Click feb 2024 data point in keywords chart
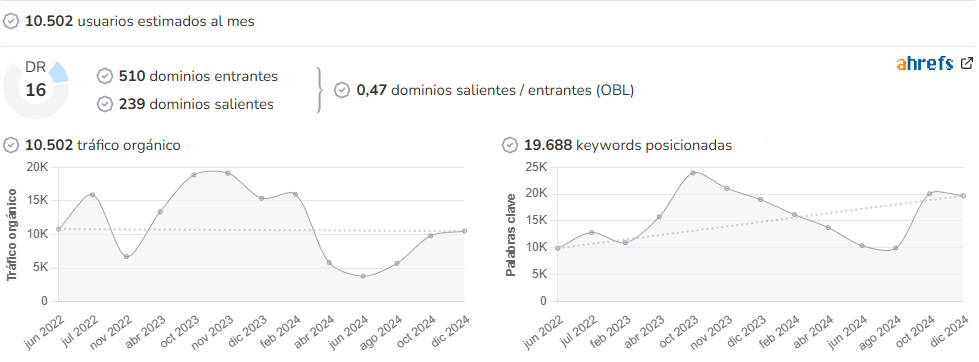 click(794, 215)
